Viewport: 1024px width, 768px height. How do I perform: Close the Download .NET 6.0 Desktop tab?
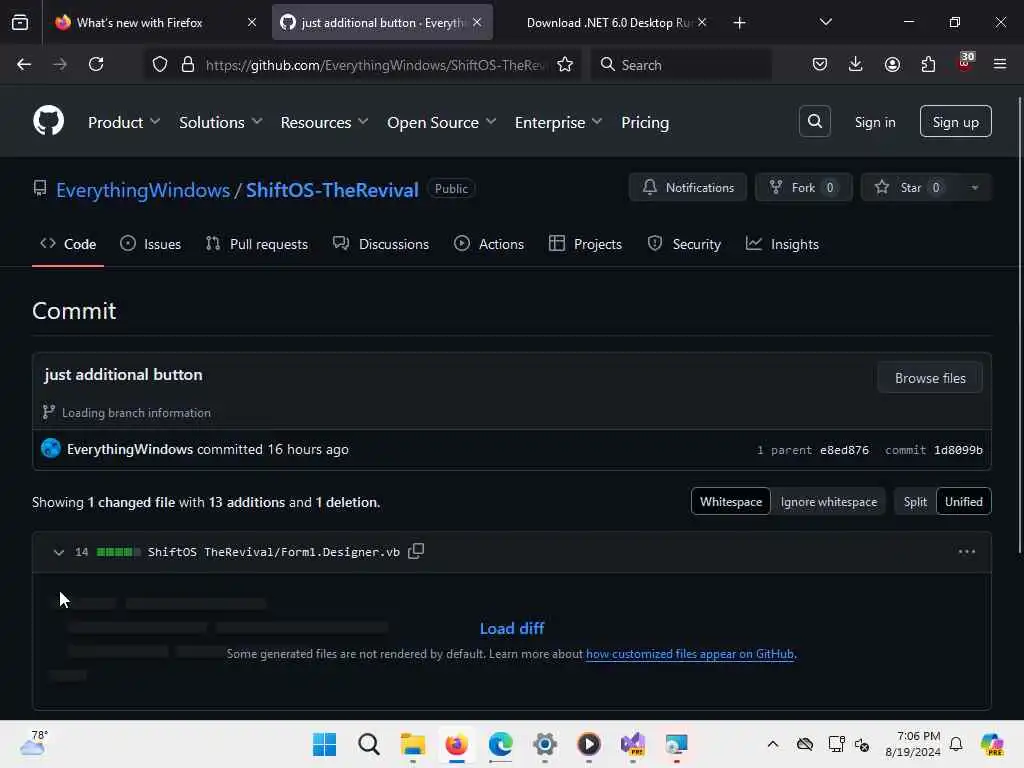pyautogui.click(x=702, y=22)
